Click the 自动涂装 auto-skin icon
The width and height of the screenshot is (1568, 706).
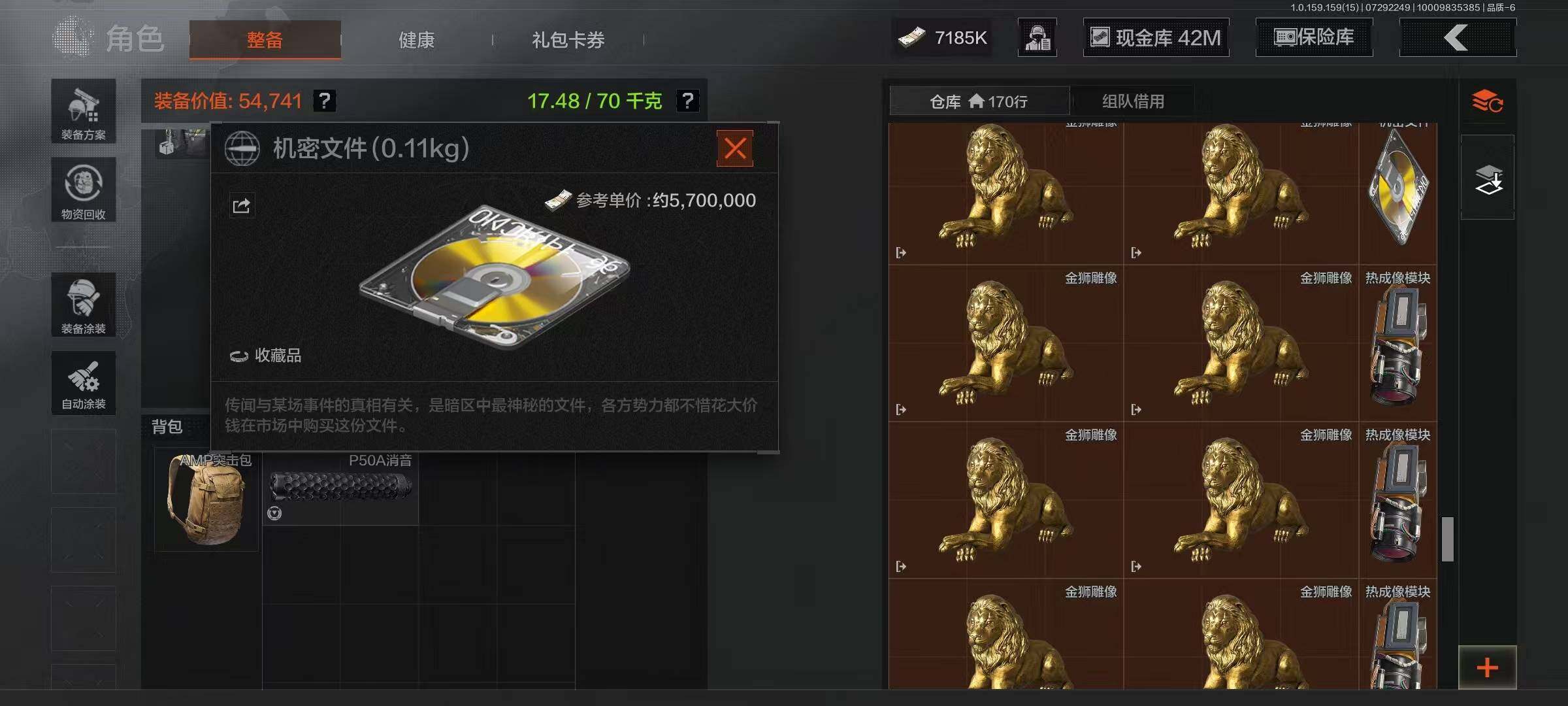click(x=84, y=383)
